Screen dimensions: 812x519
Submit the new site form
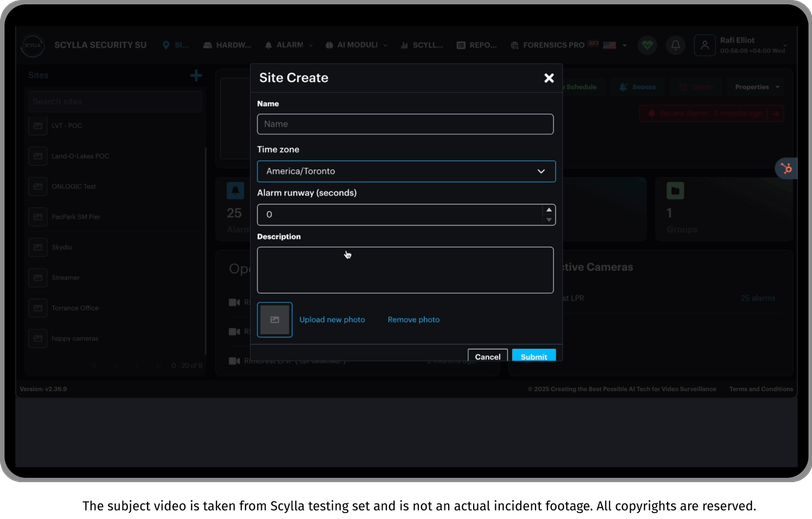coord(534,356)
